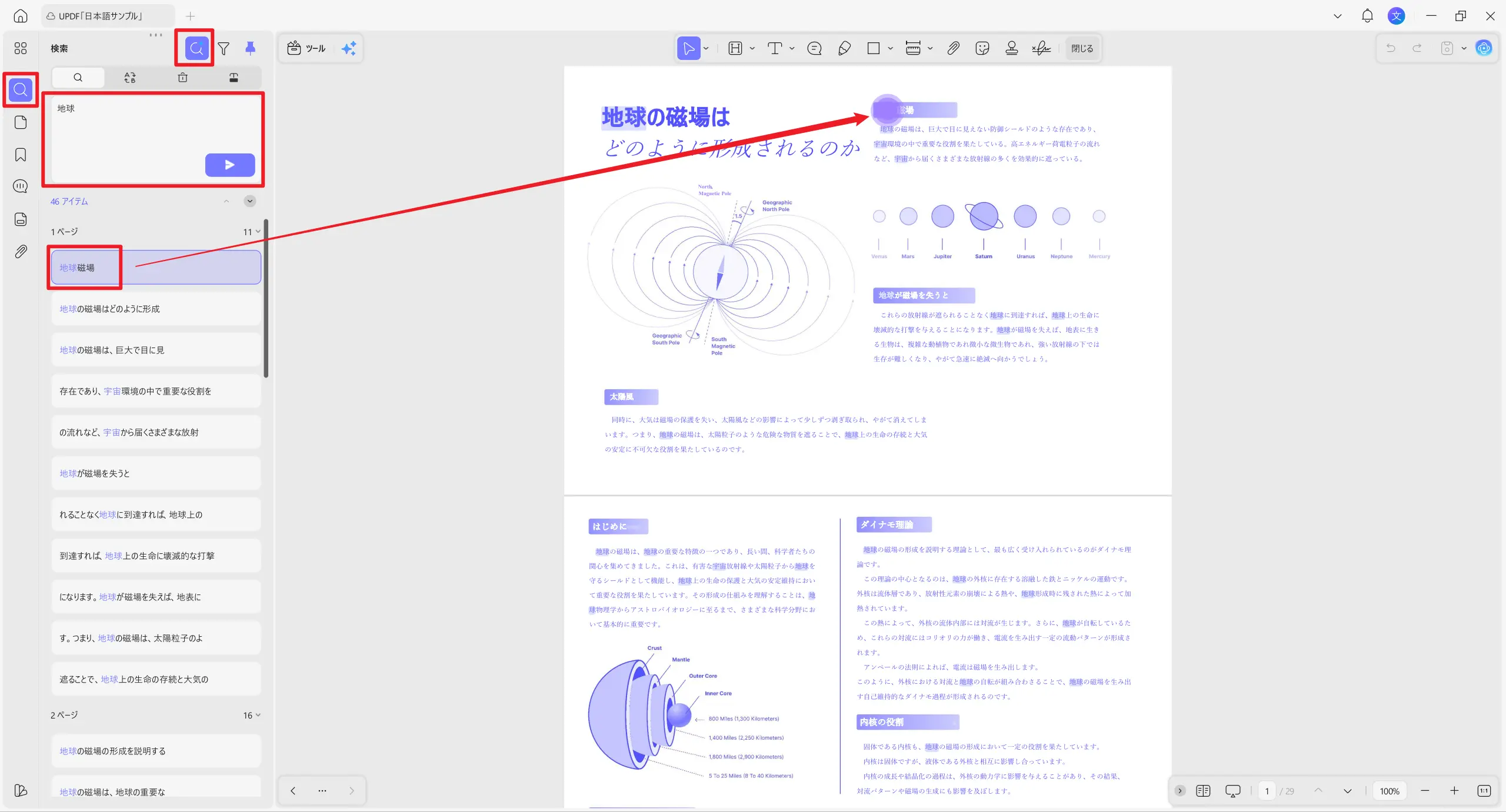Switch to the redact search tab
Screen dimensions: 1506x812
234,78
